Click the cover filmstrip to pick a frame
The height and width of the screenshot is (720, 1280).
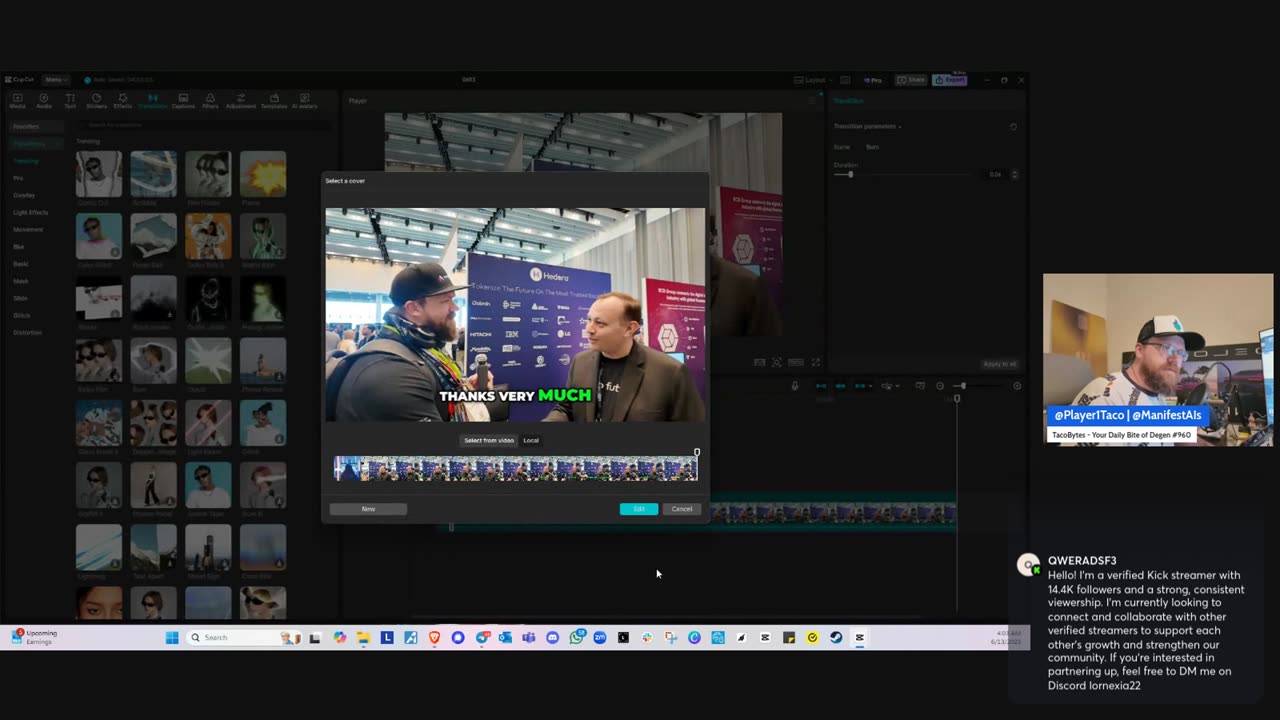(x=515, y=468)
